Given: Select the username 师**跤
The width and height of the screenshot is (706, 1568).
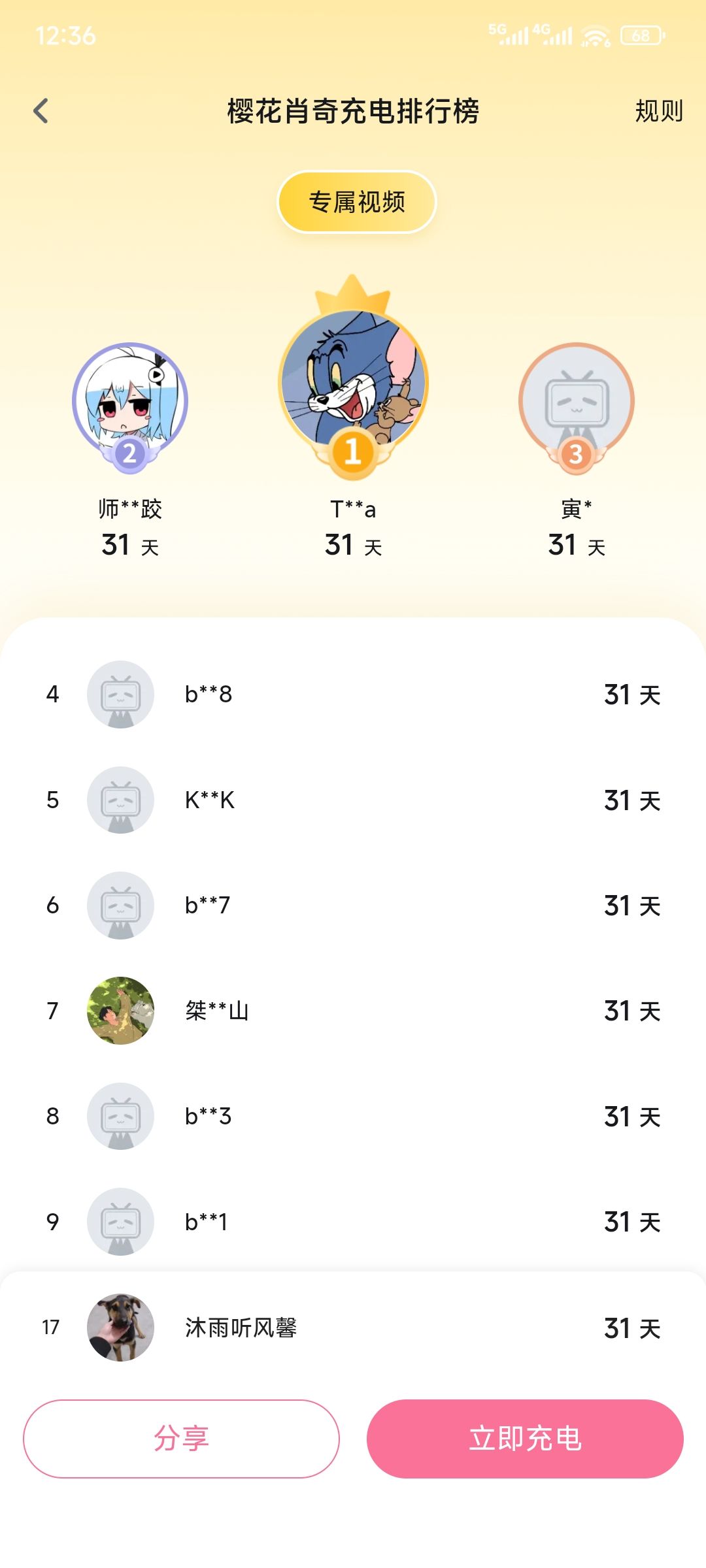Looking at the screenshot, I should point(130,509).
